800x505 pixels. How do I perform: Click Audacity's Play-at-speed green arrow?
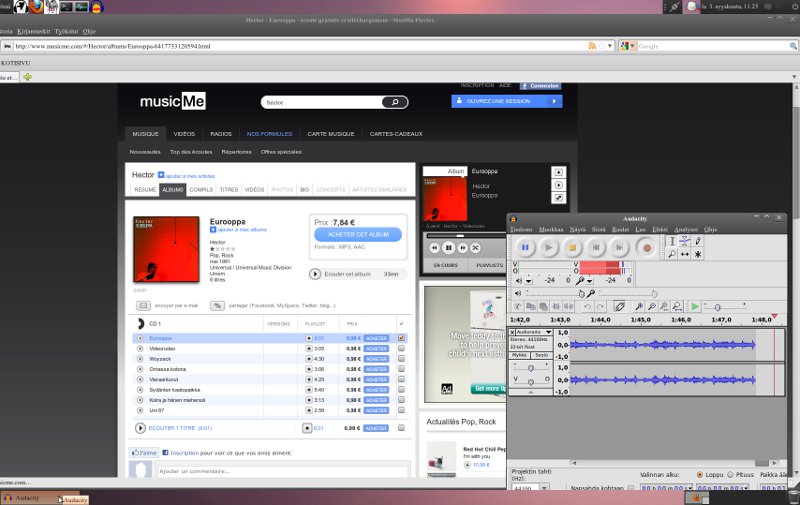coord(694,306)
